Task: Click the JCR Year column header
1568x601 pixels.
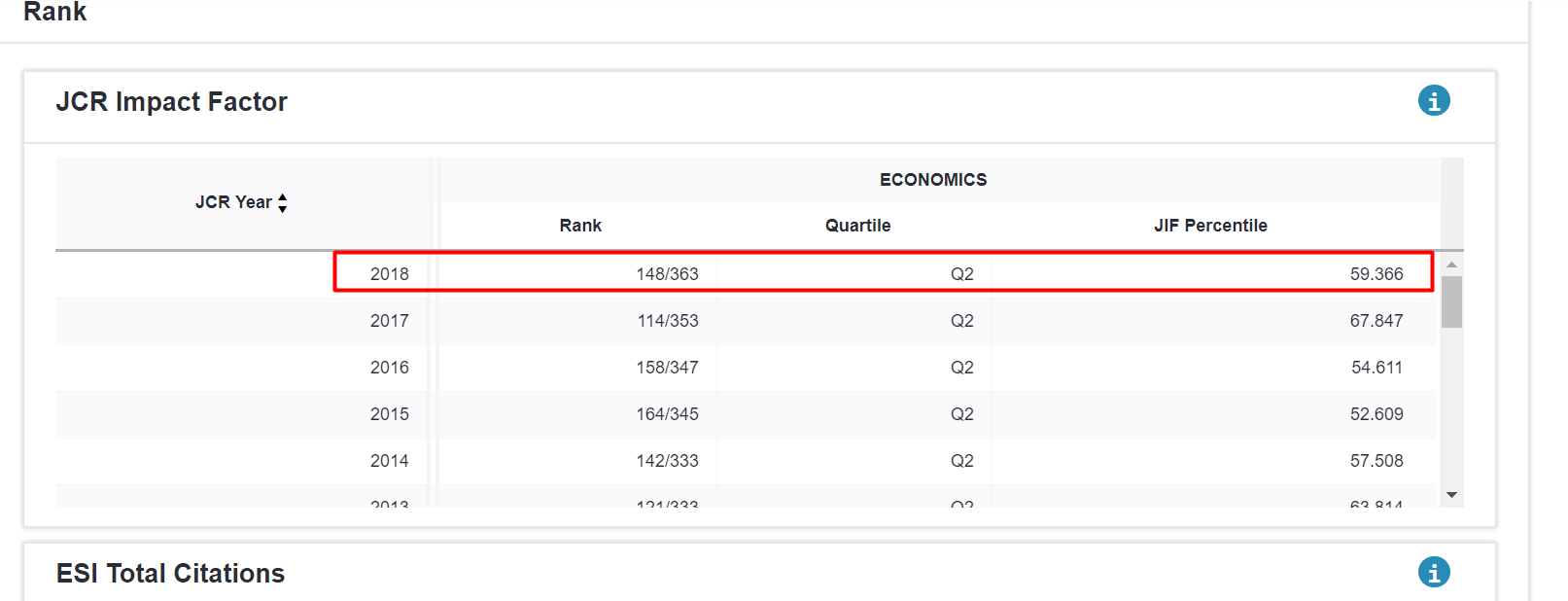Action: click(x=233, y=202)
